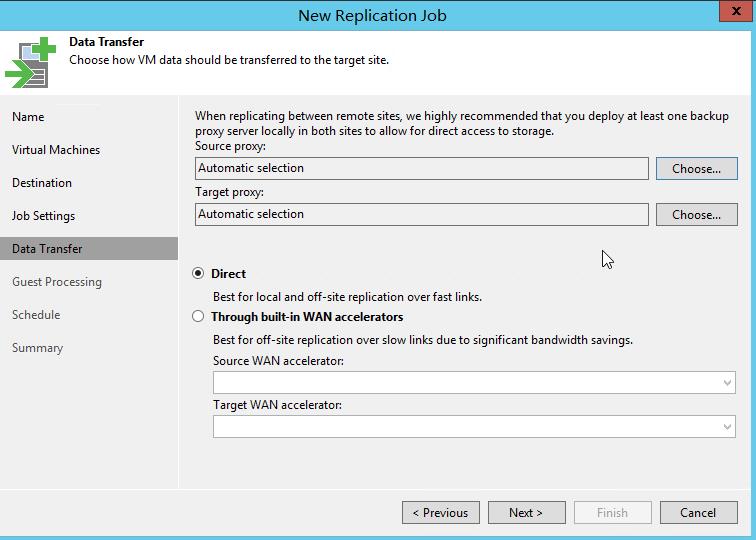The height and width of the screenshot is (540, 756).
Task: Go to the Virtual Machines step
Action: pyautogui.click(x=56, y=149)
